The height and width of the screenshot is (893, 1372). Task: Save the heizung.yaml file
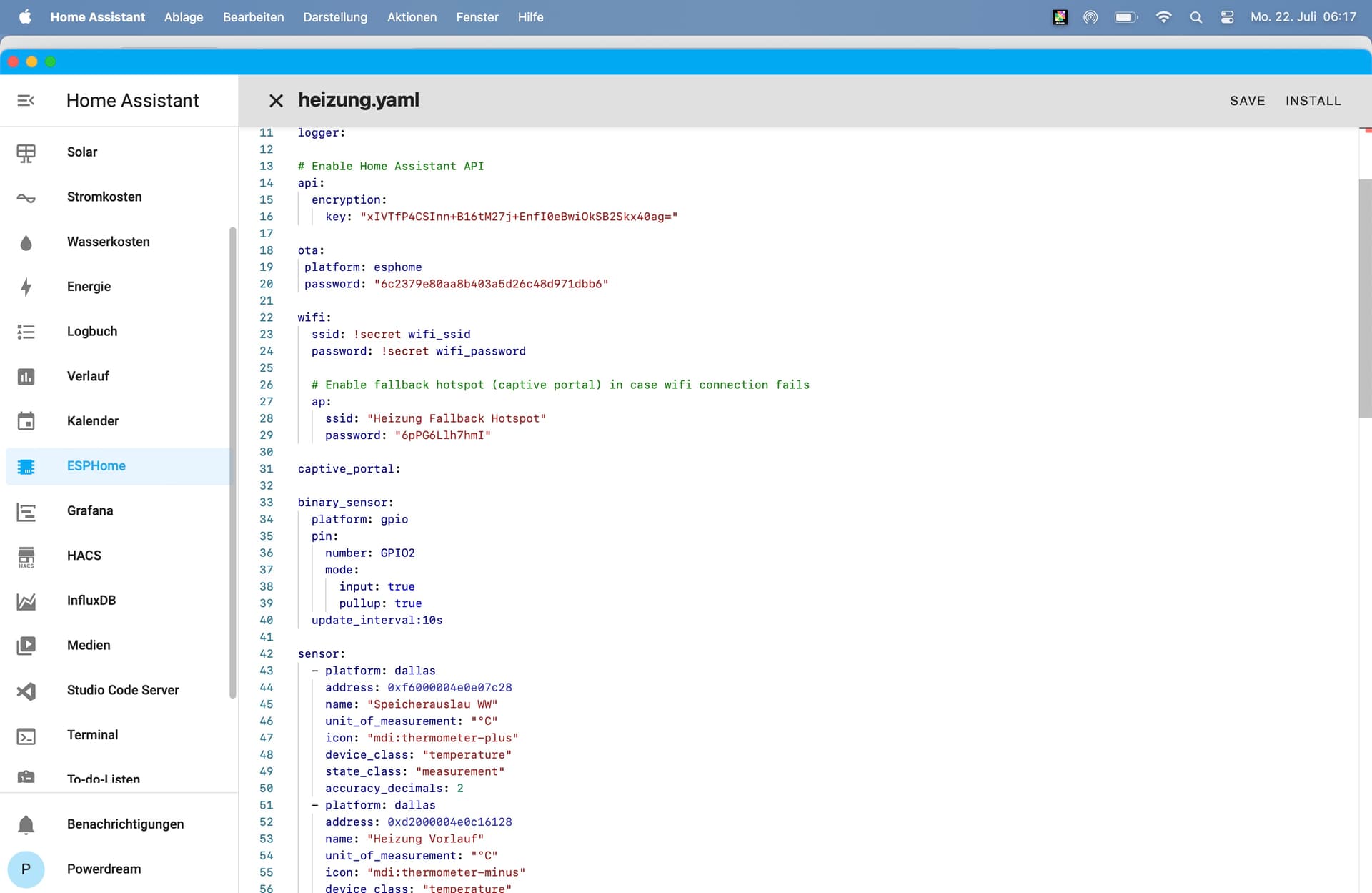(1247, 101)
